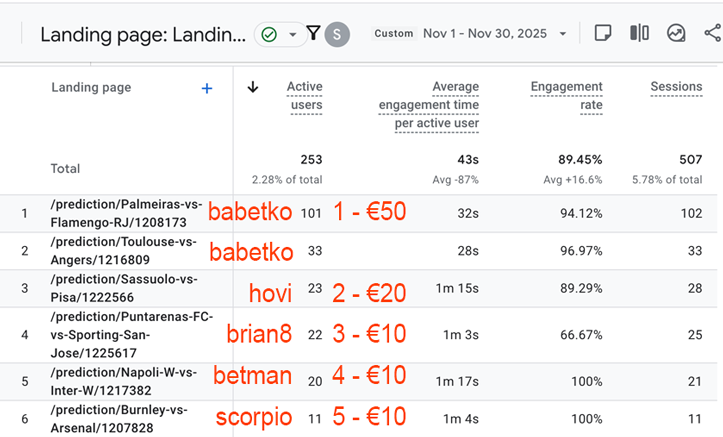The image size is (723, 437).
Task: Click the green checkmark status icon
Action: [268, 34]
